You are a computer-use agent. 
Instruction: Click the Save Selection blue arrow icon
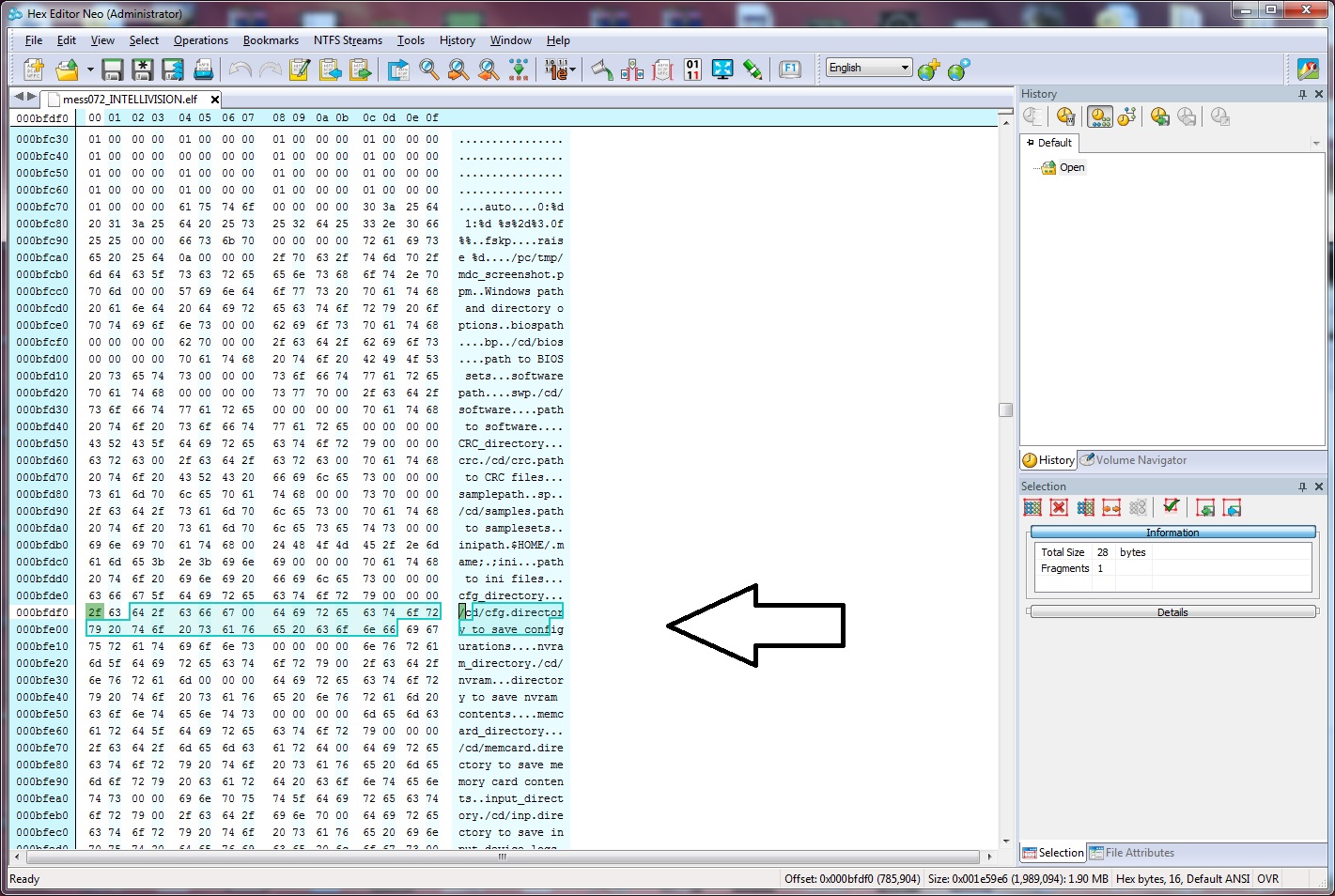(1232, 507)
